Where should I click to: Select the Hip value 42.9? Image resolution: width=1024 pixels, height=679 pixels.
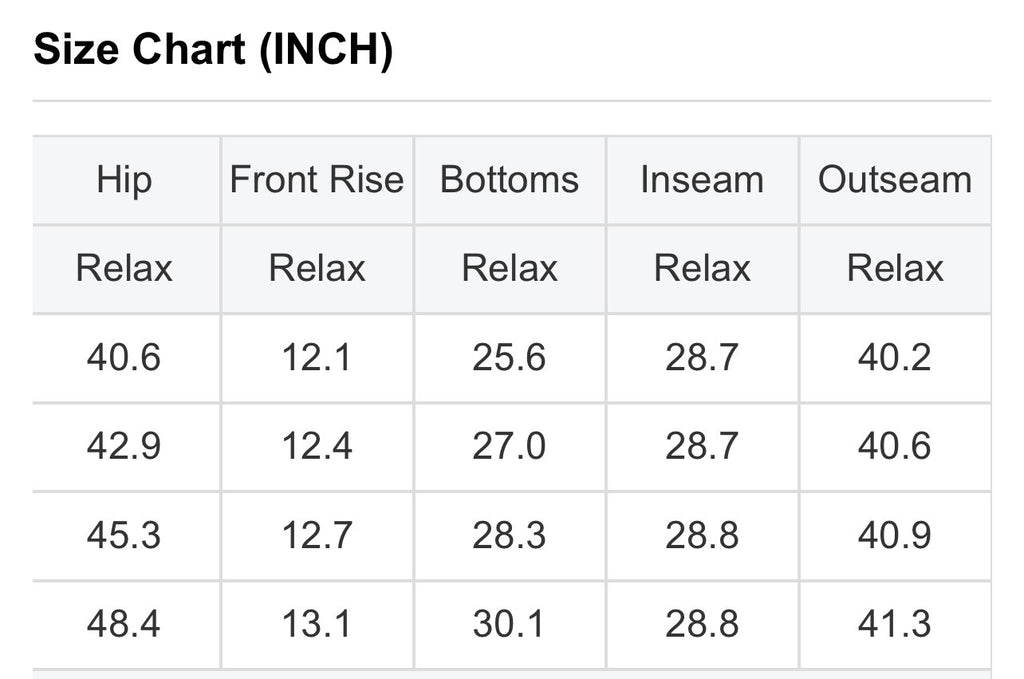coord(125,446)
